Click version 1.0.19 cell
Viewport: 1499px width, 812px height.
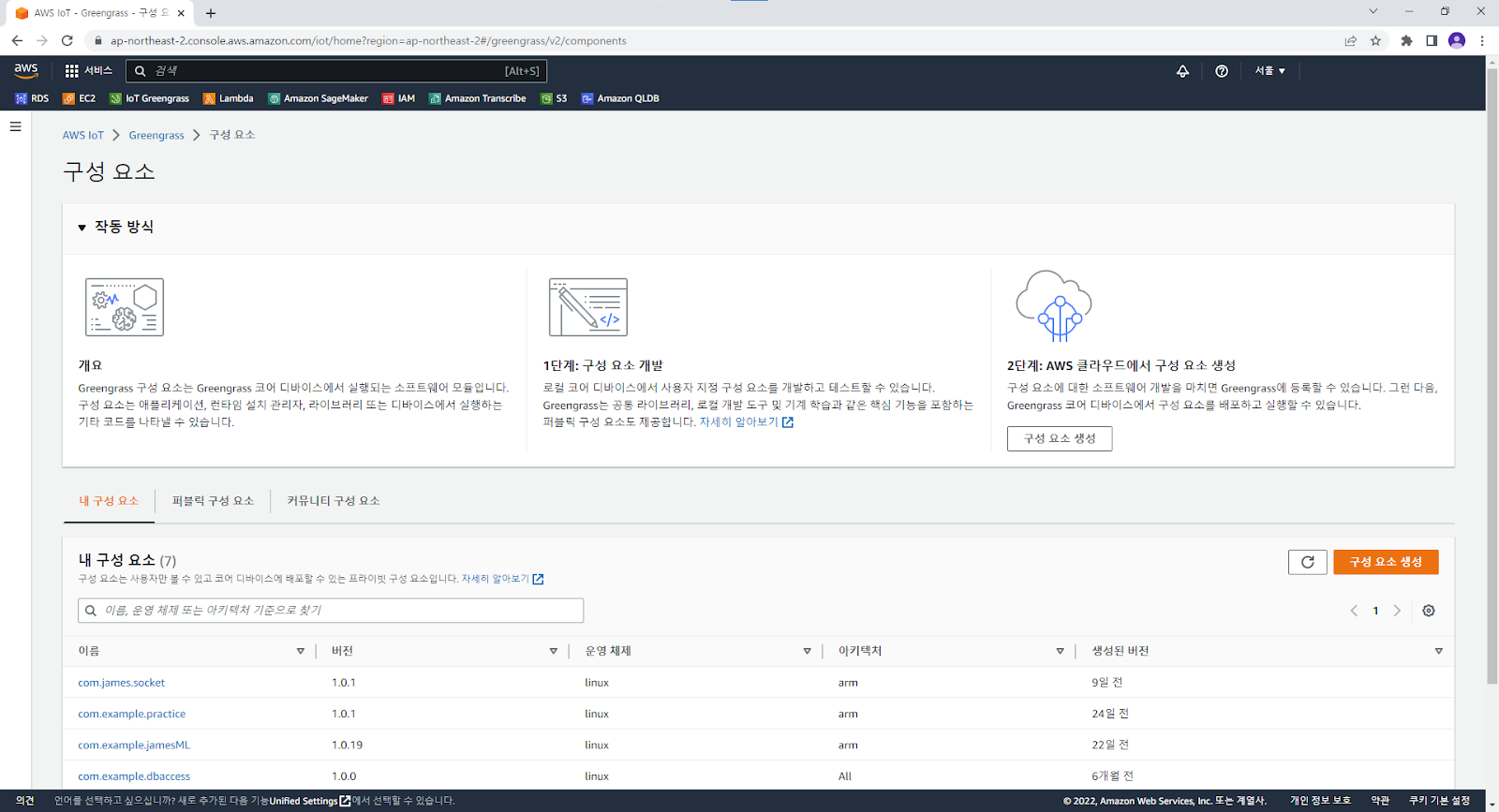[347, 746]
